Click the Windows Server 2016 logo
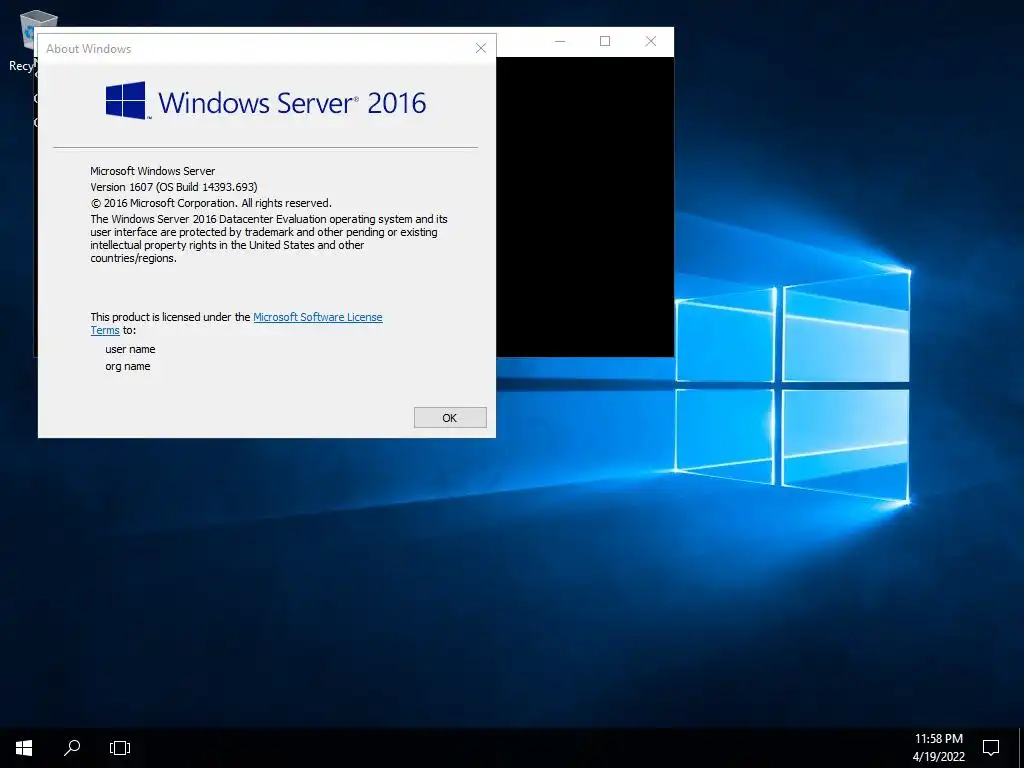Image resolution: width=1024 pixels, height=768 pixels. (266, 101)
